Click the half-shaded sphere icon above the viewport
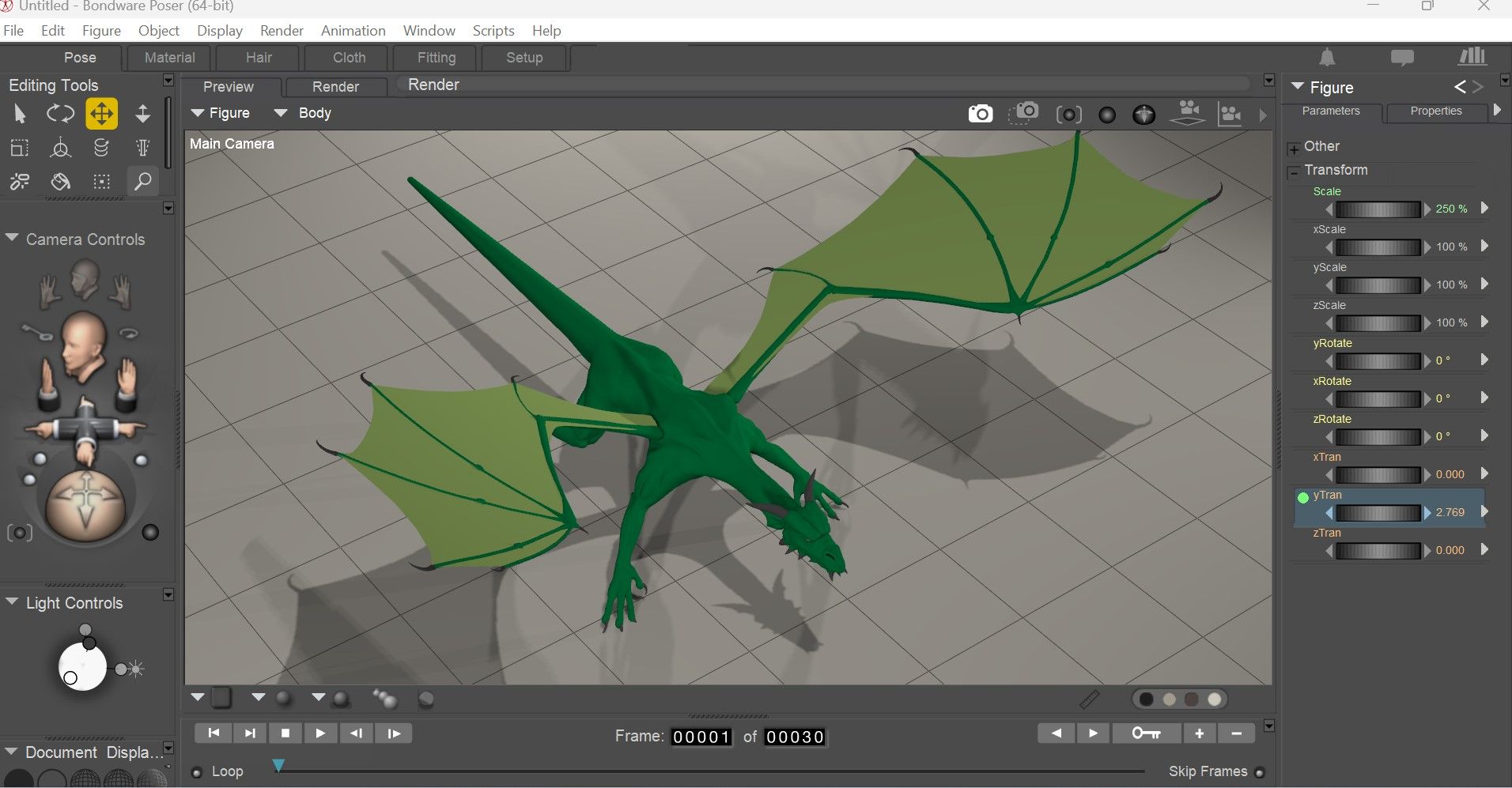The width and height of the screenshot is (1512, 788). [x=1143, y=115]
